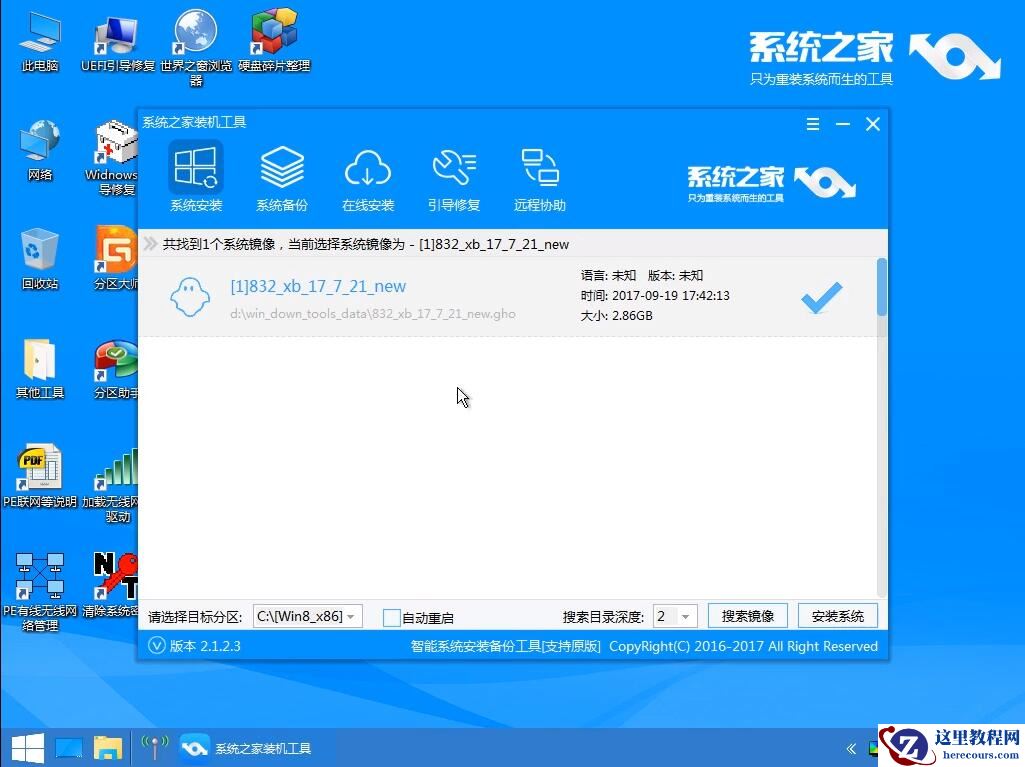
Task: Open 此电脑 on the desktop
Action: 39,30
